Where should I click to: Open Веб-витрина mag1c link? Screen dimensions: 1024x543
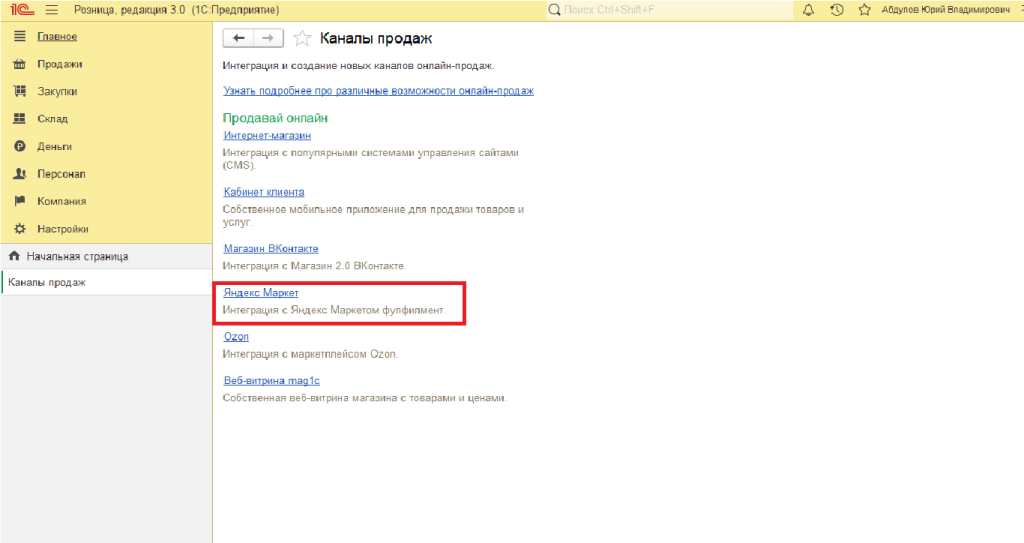click(x=272, y=380)
